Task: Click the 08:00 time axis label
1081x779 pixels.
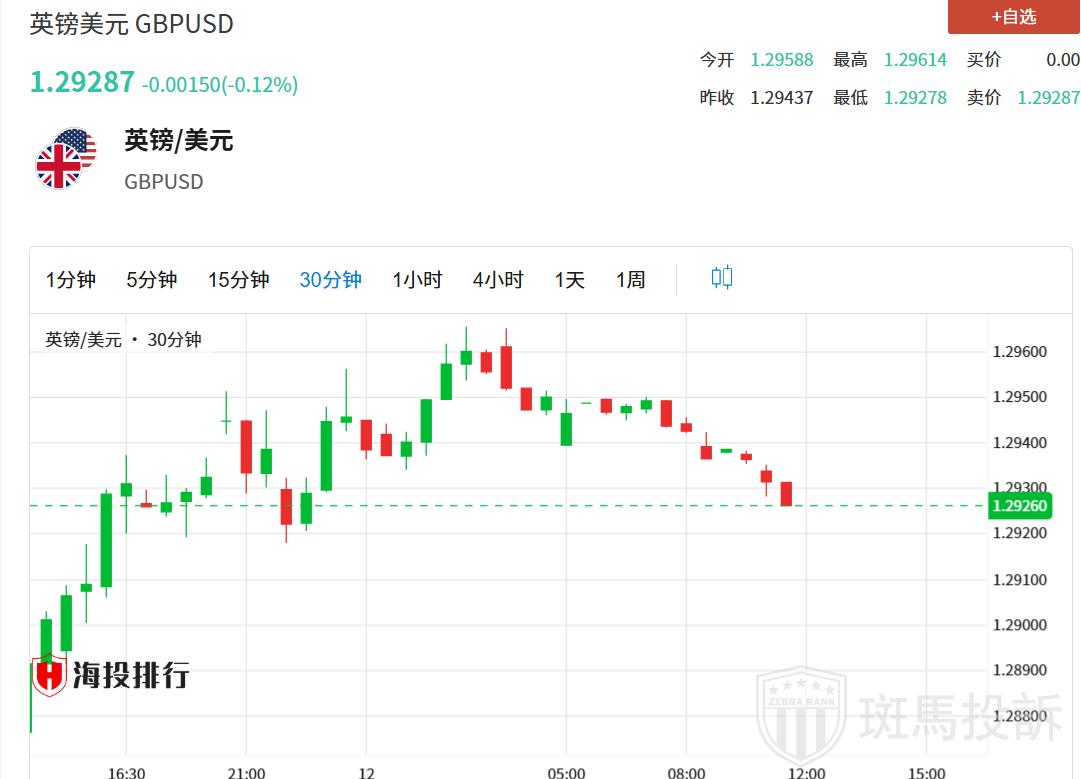Action: pyautogui.click(x=686, y=772)
